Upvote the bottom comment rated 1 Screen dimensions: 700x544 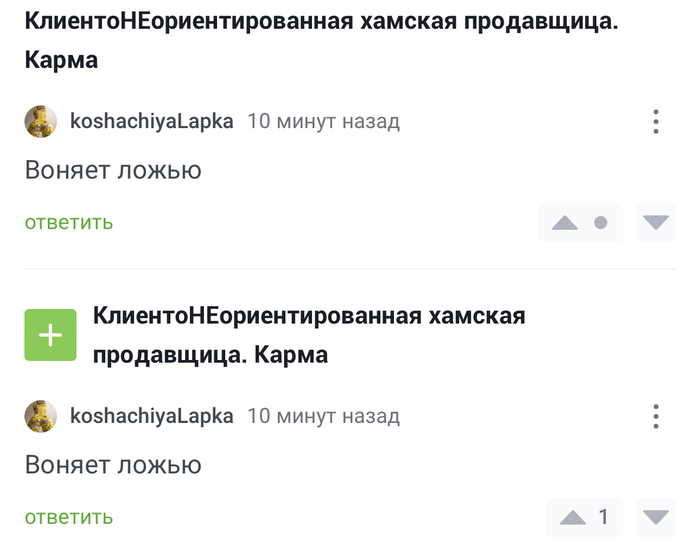click(573, 517)
